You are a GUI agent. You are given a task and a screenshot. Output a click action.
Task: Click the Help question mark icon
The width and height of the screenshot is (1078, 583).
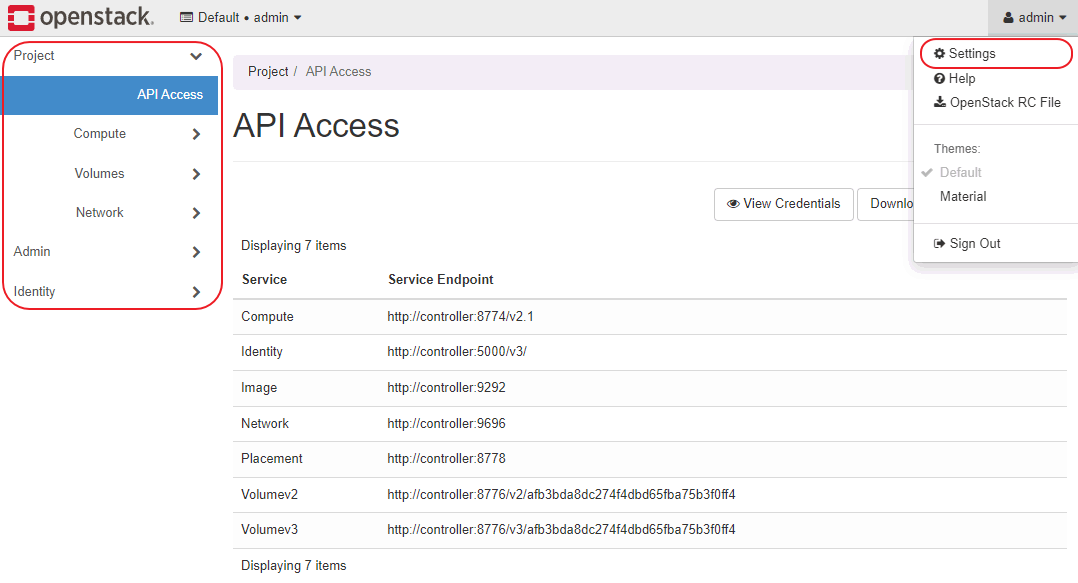[x=939, y=79]
